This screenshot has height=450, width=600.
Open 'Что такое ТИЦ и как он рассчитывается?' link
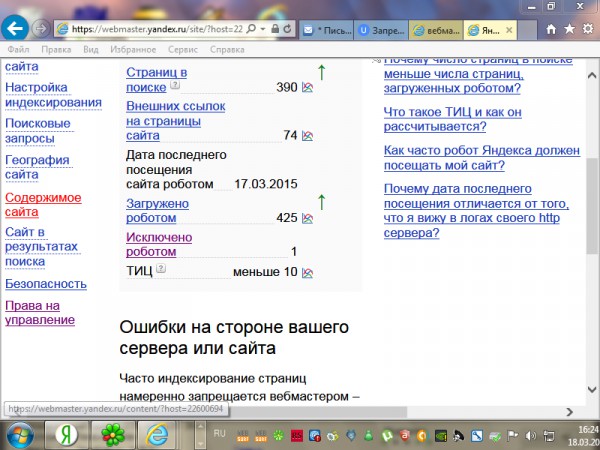pos(453,119)
